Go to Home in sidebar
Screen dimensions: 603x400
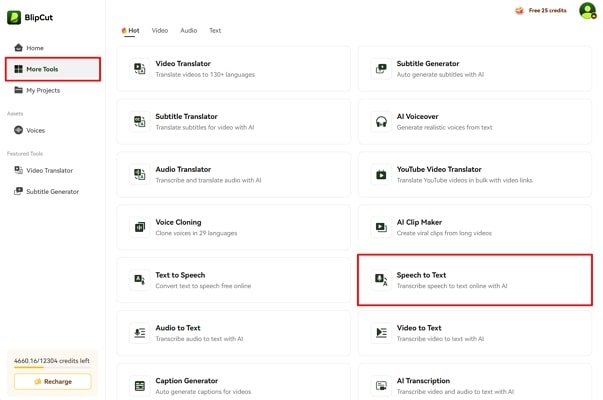[34, 48]
